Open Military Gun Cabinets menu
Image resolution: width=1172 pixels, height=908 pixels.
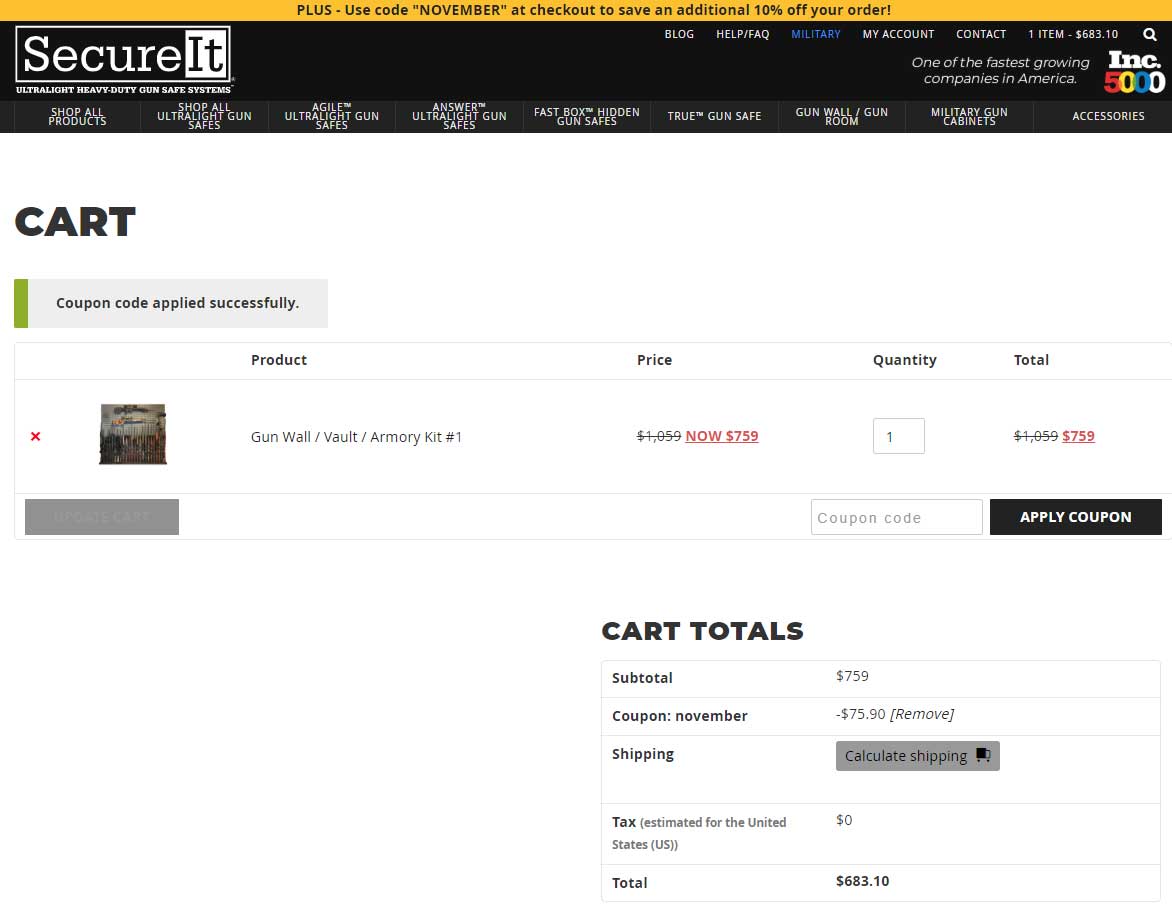[x=969, y=117]
